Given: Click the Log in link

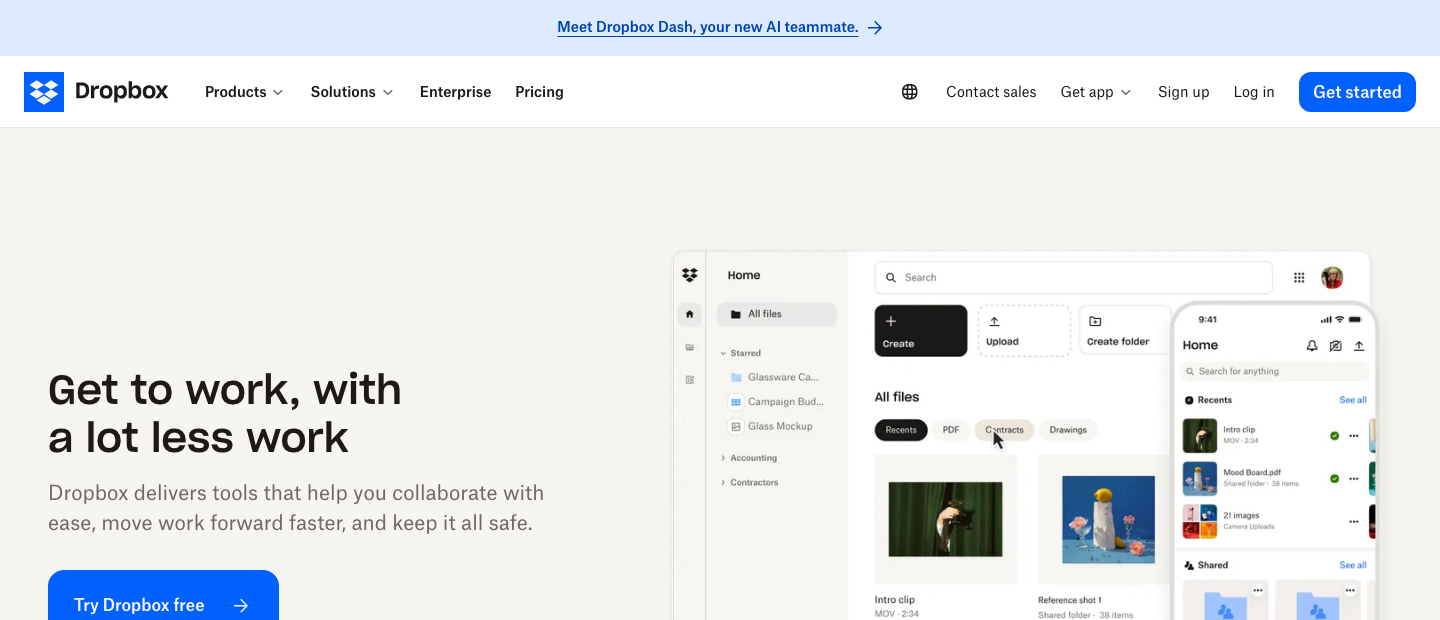Looking at the screenshot, I should 1254,92.
